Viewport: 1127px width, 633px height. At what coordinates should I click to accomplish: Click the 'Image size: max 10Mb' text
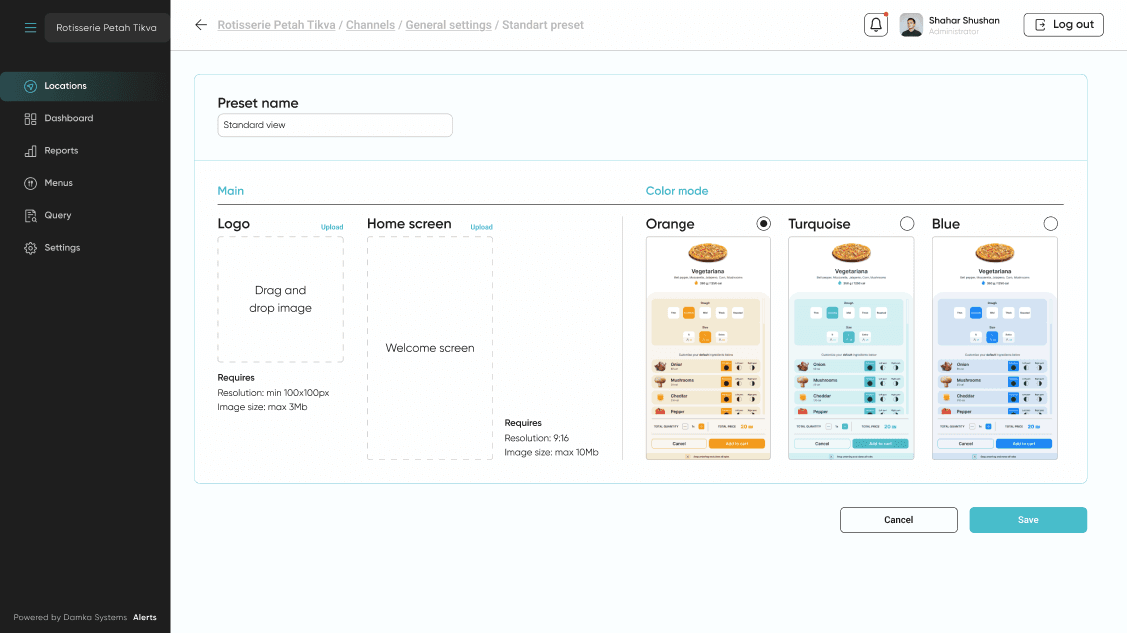point(551,453)
